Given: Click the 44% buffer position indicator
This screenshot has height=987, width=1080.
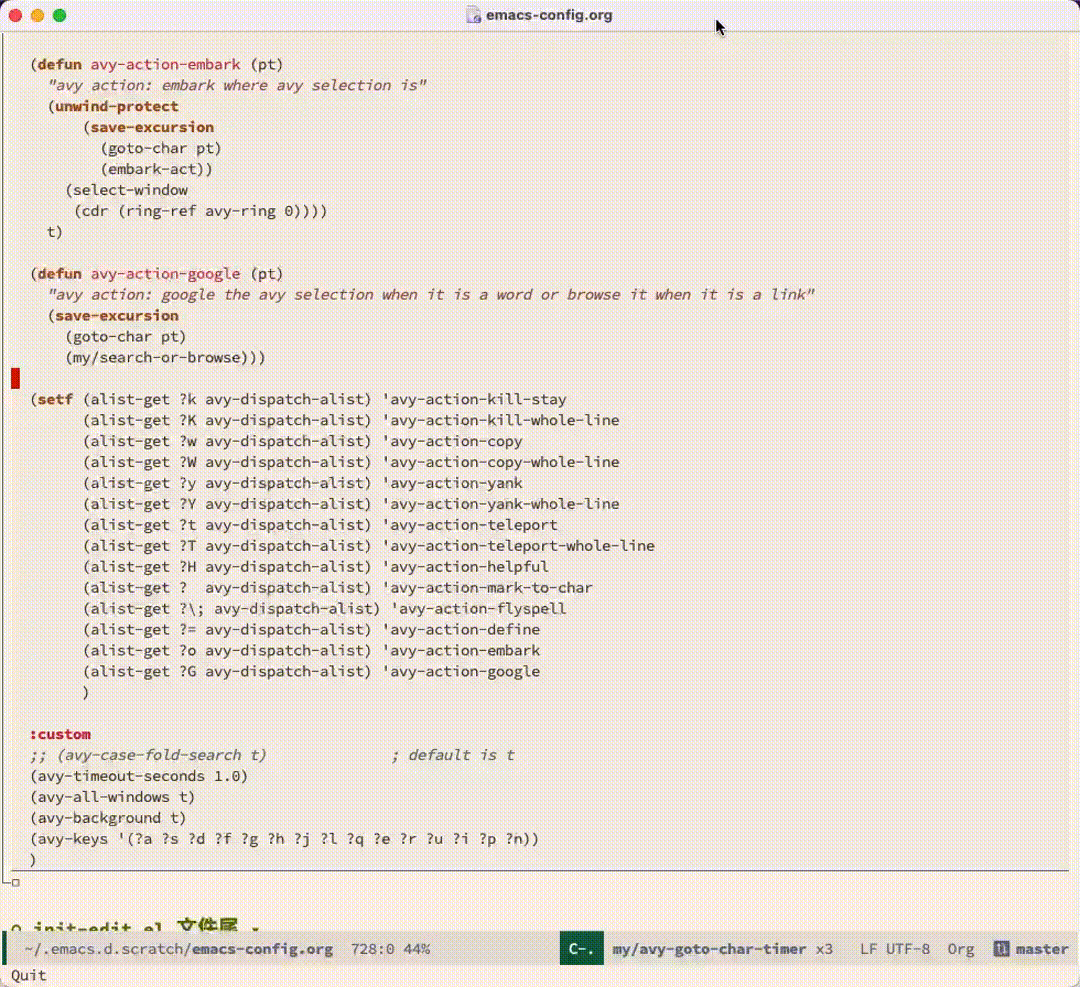Looking at the screenshot, I should (417, 949).
